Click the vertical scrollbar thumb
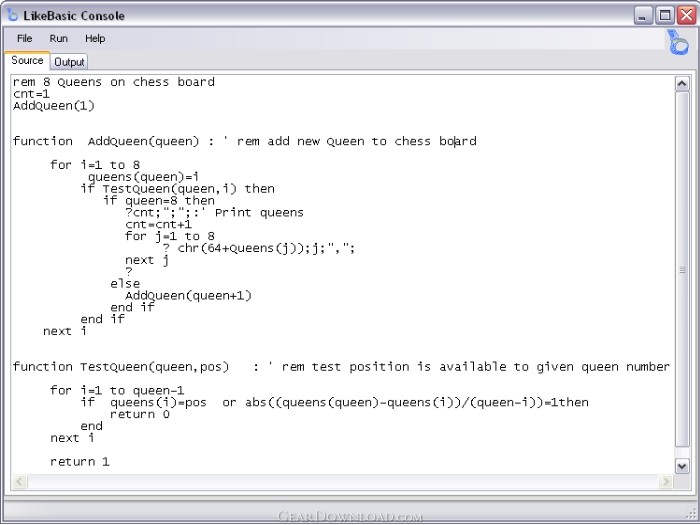The width and height of the screenshot is (700, 525). 682,269
